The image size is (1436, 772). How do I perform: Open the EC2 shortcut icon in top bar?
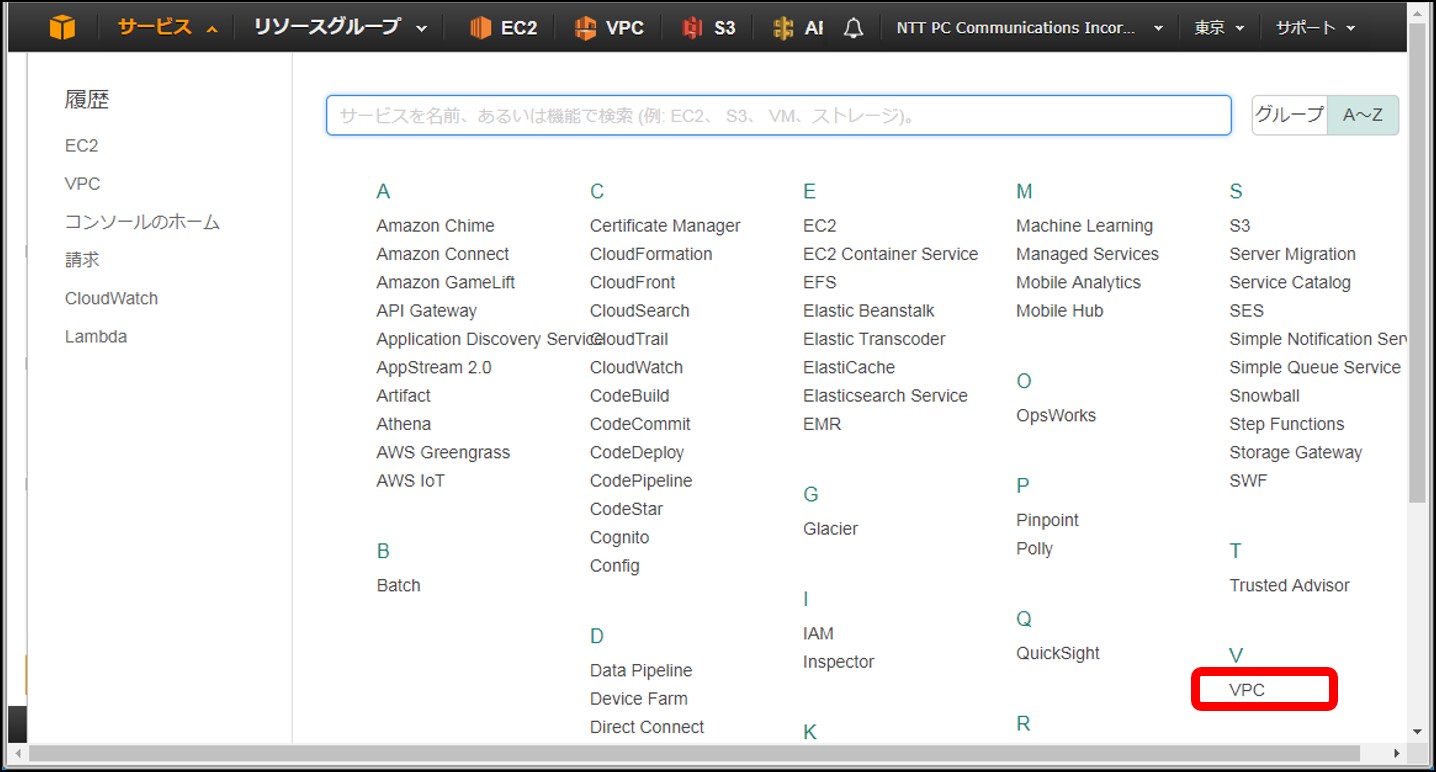[x=482, y=28]
